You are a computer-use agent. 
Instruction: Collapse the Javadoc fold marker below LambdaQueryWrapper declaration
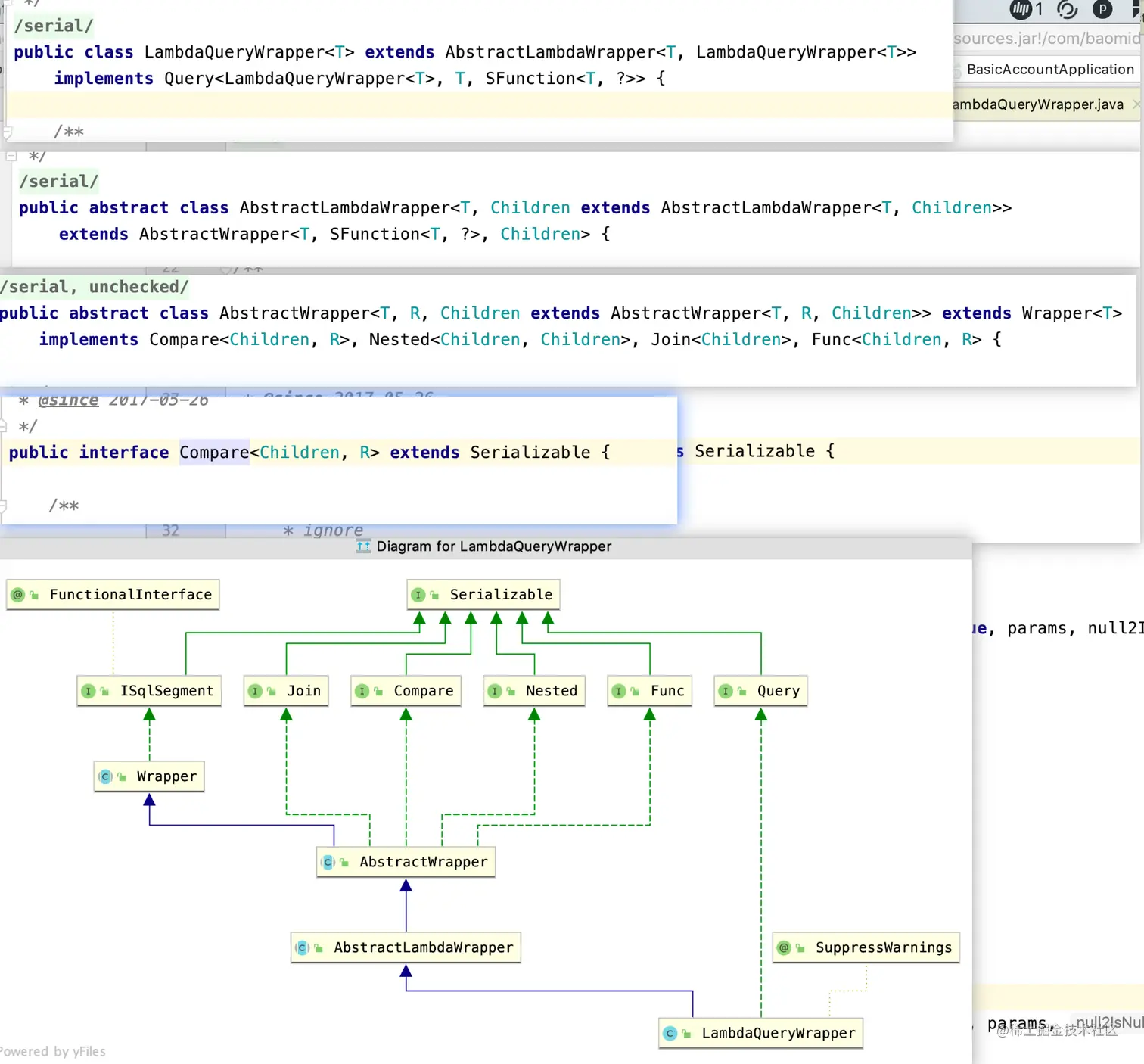[7, 132]
